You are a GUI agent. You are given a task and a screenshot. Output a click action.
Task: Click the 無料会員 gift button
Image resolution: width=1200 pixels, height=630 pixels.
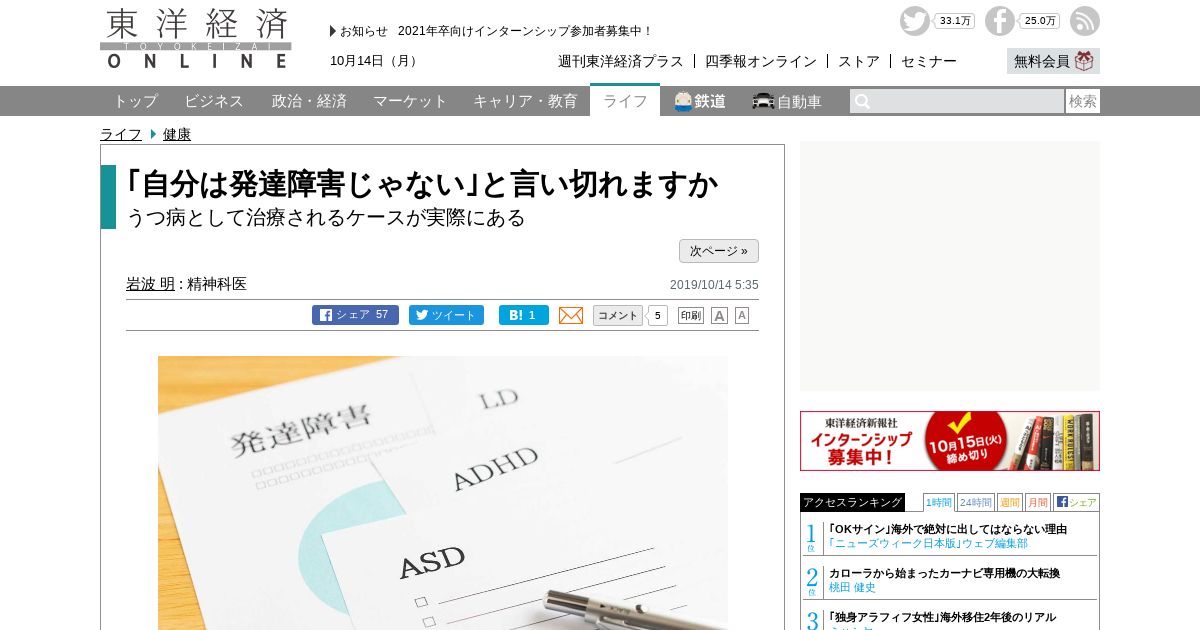pyautogui.click(x=1053, y=61)
